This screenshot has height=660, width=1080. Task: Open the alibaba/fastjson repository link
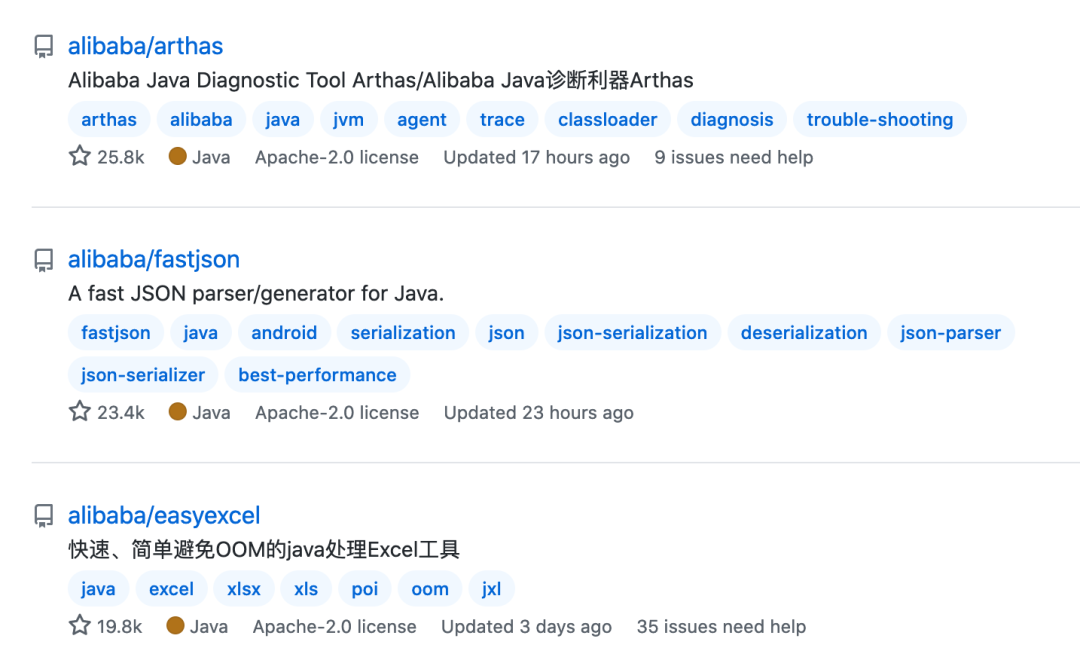point(154,259)
